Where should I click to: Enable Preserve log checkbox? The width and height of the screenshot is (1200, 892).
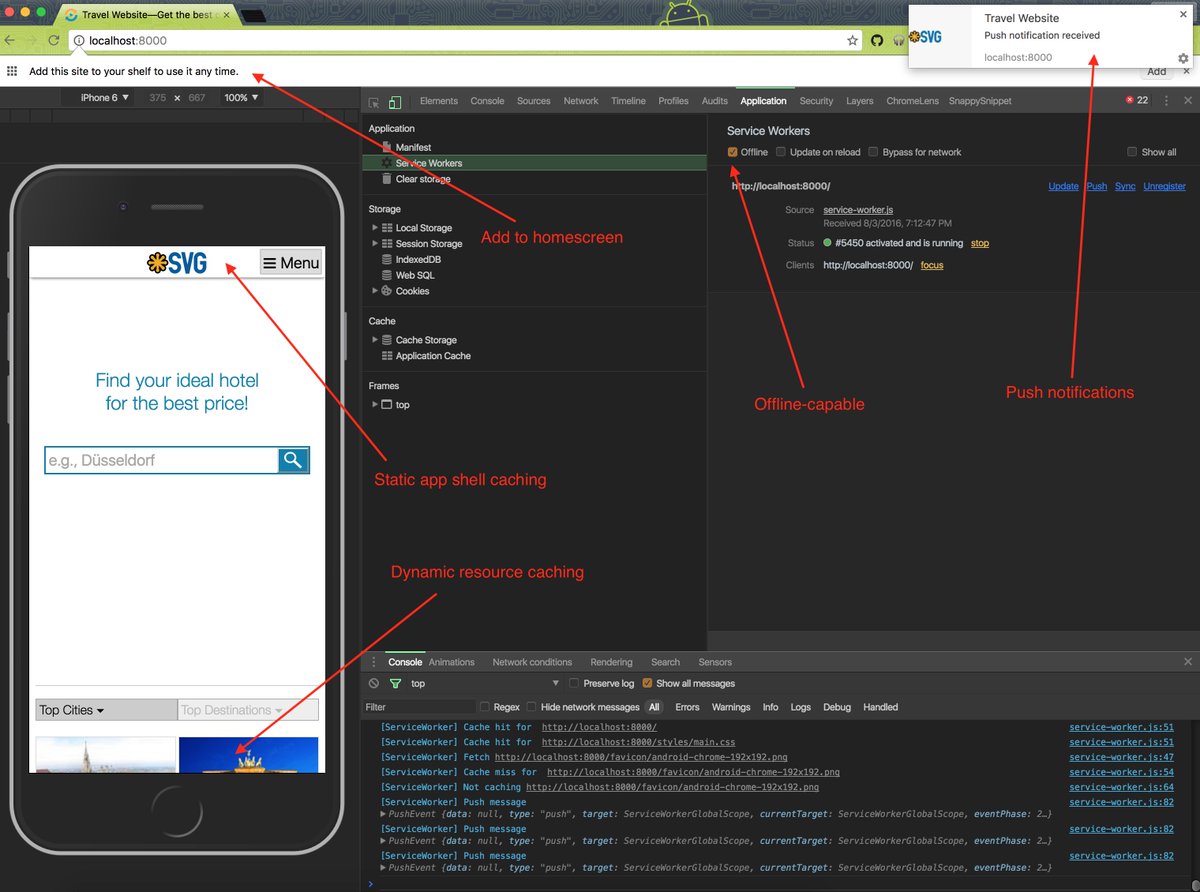tap(574, 684)
